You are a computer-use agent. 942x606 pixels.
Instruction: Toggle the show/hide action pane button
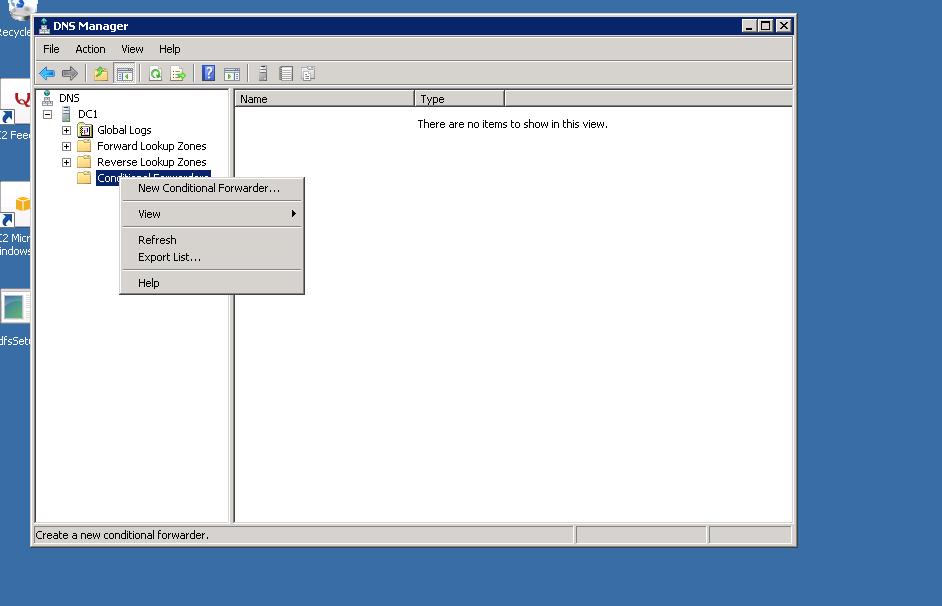[x=232, y=74]
